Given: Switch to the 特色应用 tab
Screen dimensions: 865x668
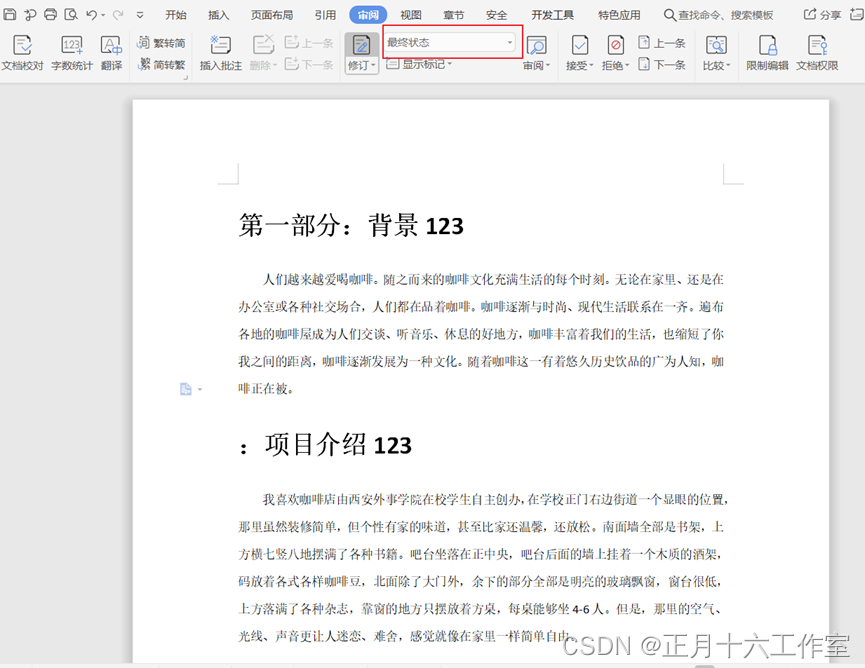Looking at the screenshot, I should [x=620, y=15].
